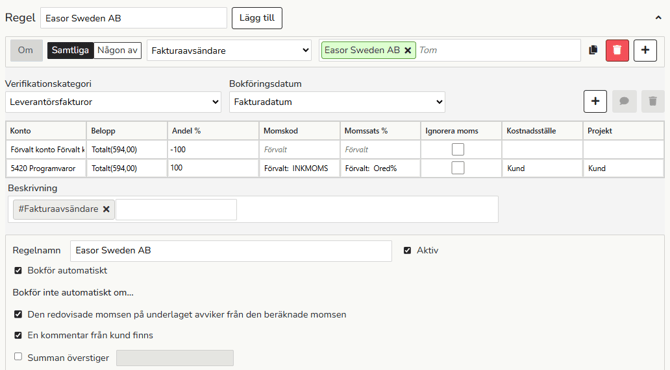Click the Kund cell under Projekt

pos(623,168)
